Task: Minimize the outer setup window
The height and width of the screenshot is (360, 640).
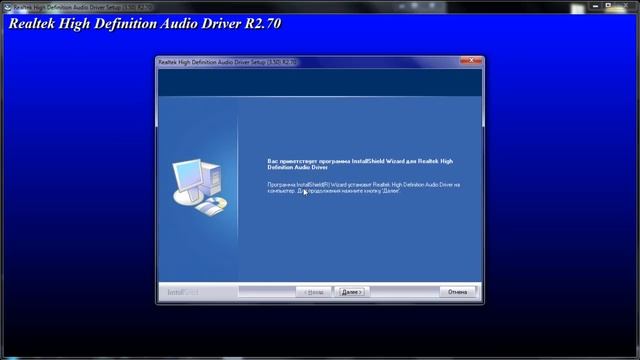Action: pos(596,6)
